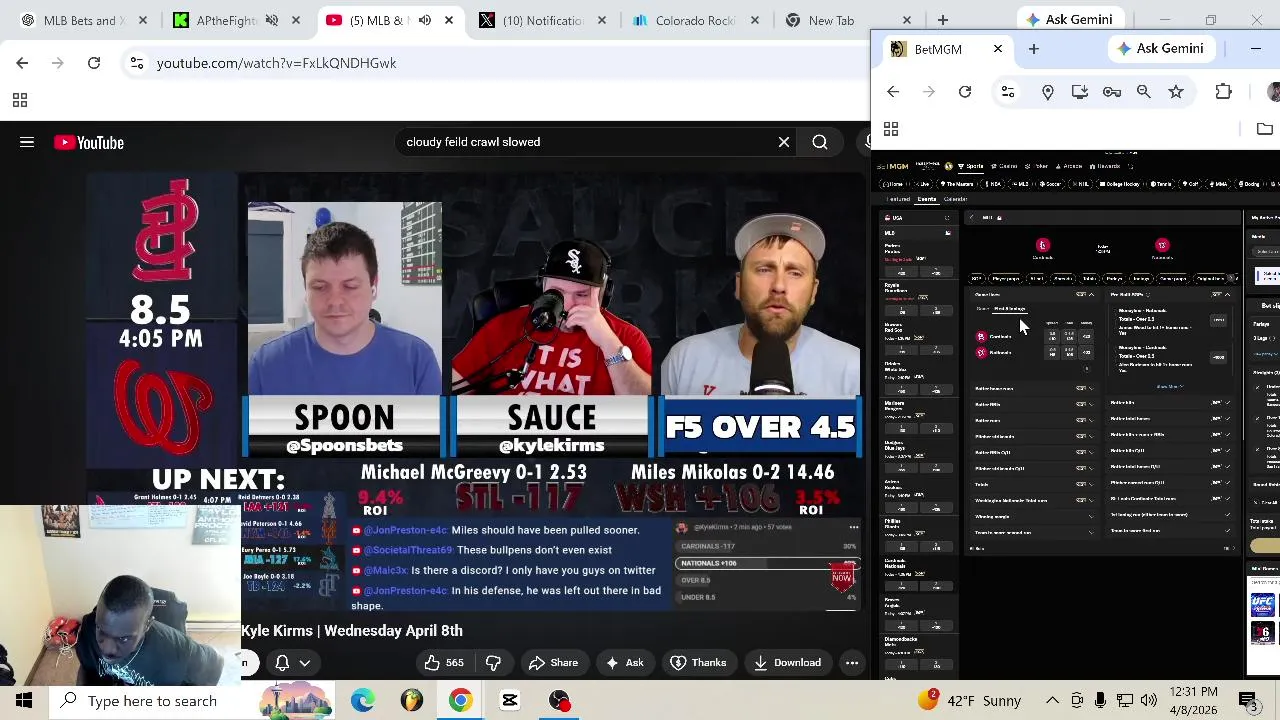The image size is (1280, 720).
Task: Click the YouTube search magnifier button
Action: coord(820,142)
